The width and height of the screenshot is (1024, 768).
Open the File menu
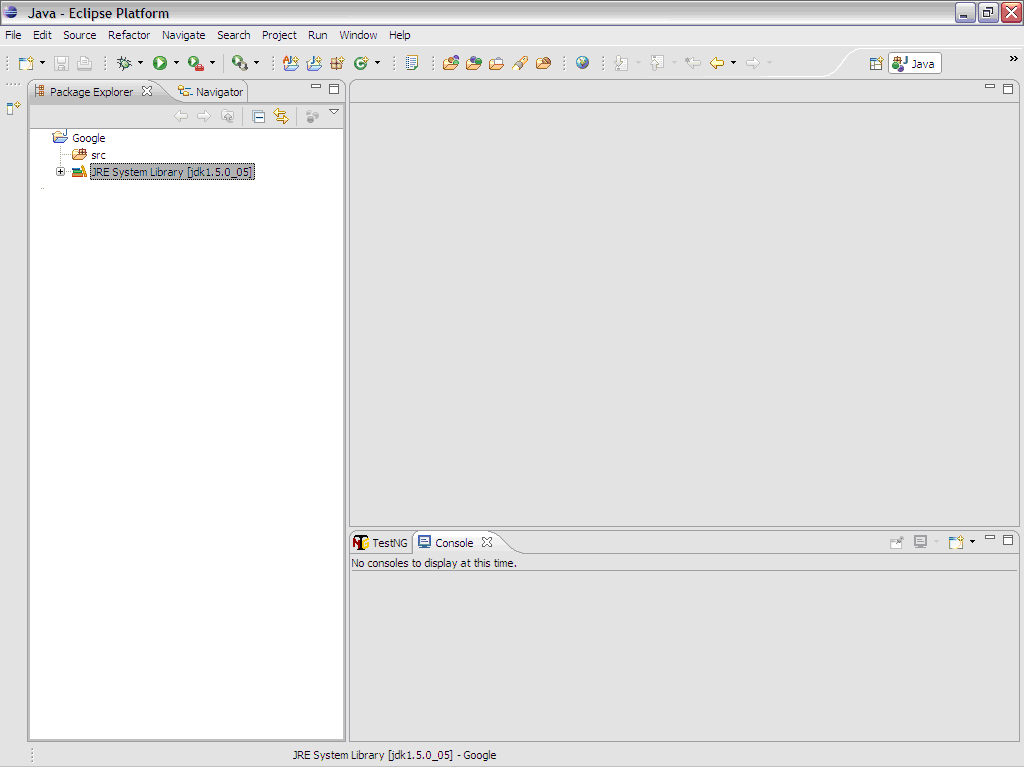coord(13,35)
